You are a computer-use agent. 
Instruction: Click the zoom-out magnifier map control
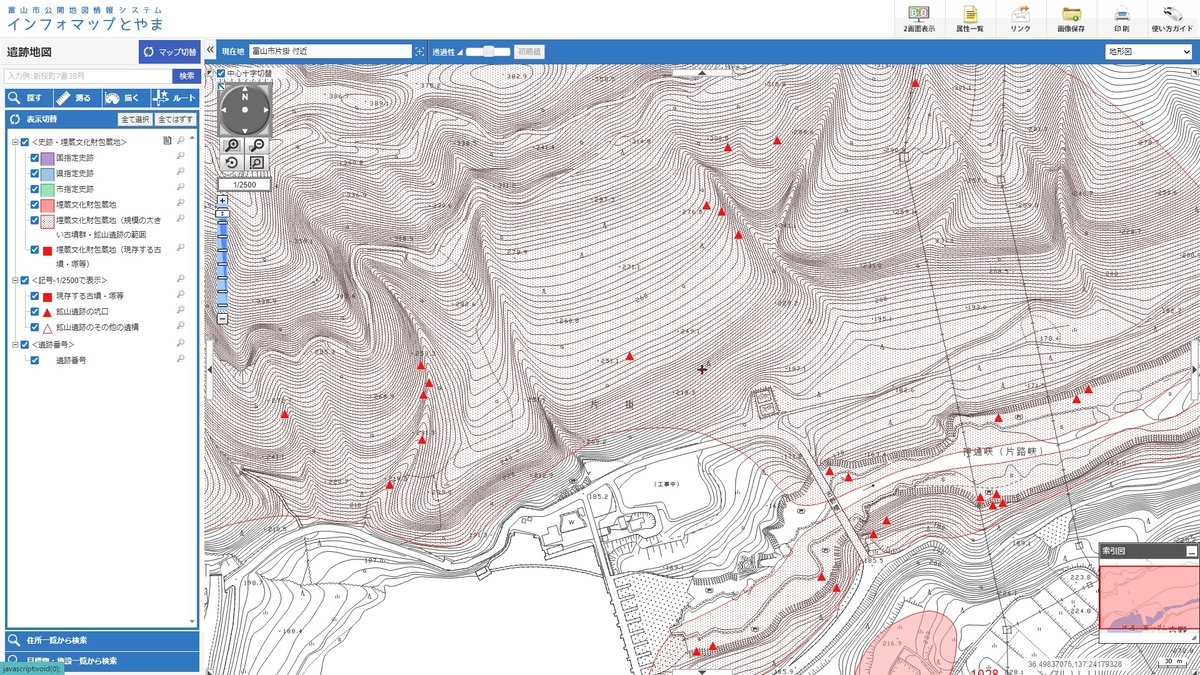(256, 145)
